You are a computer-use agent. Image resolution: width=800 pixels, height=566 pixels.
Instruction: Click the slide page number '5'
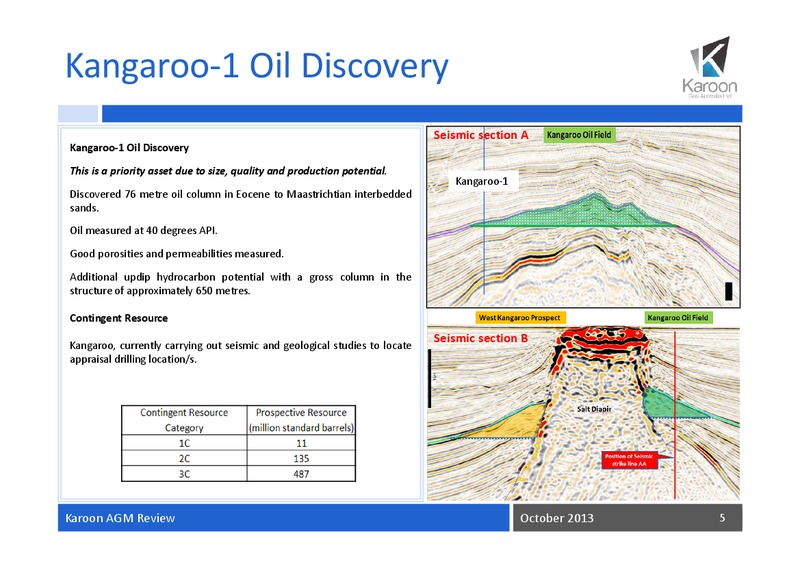click(722, 518)
